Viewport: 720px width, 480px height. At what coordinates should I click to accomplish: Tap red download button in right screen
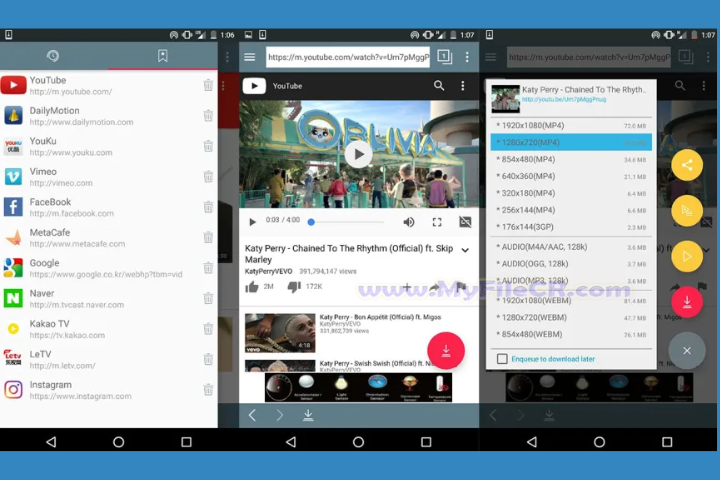(x=687, y=302)
